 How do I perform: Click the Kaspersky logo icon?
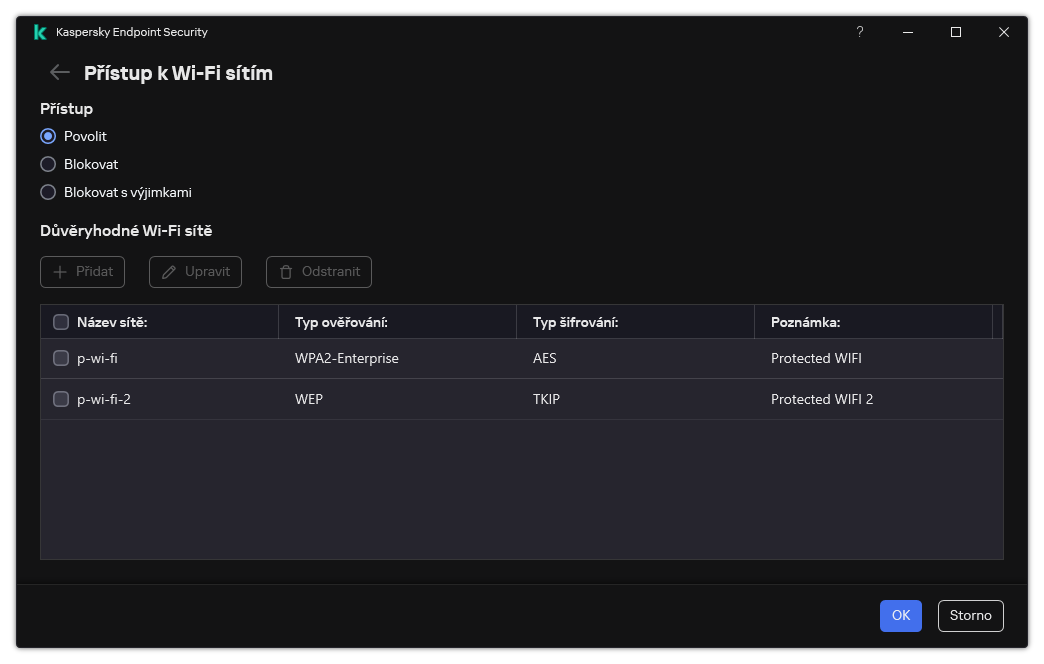tap(40, 32)
